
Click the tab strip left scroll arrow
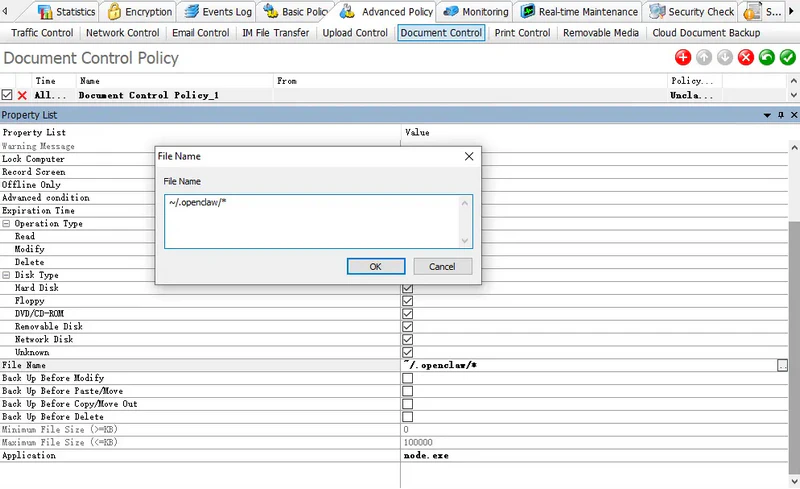[x=5, y=11]
